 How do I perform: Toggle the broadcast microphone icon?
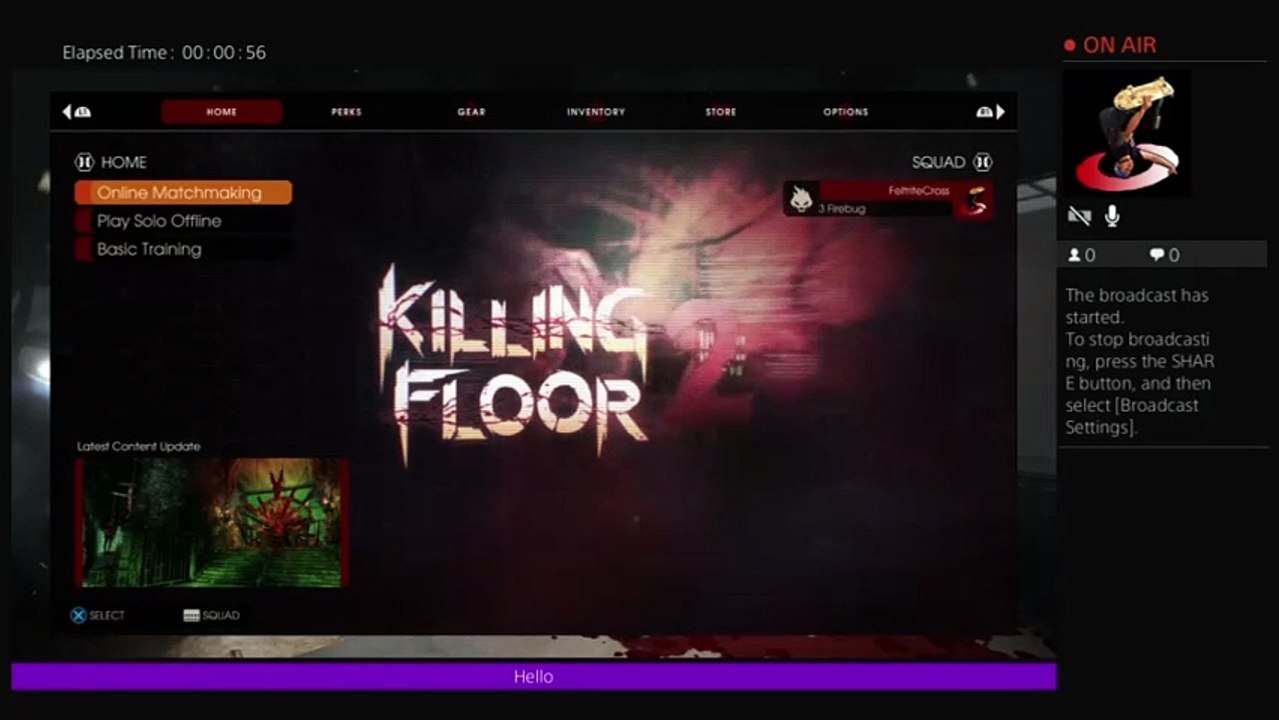point(1112,216)
